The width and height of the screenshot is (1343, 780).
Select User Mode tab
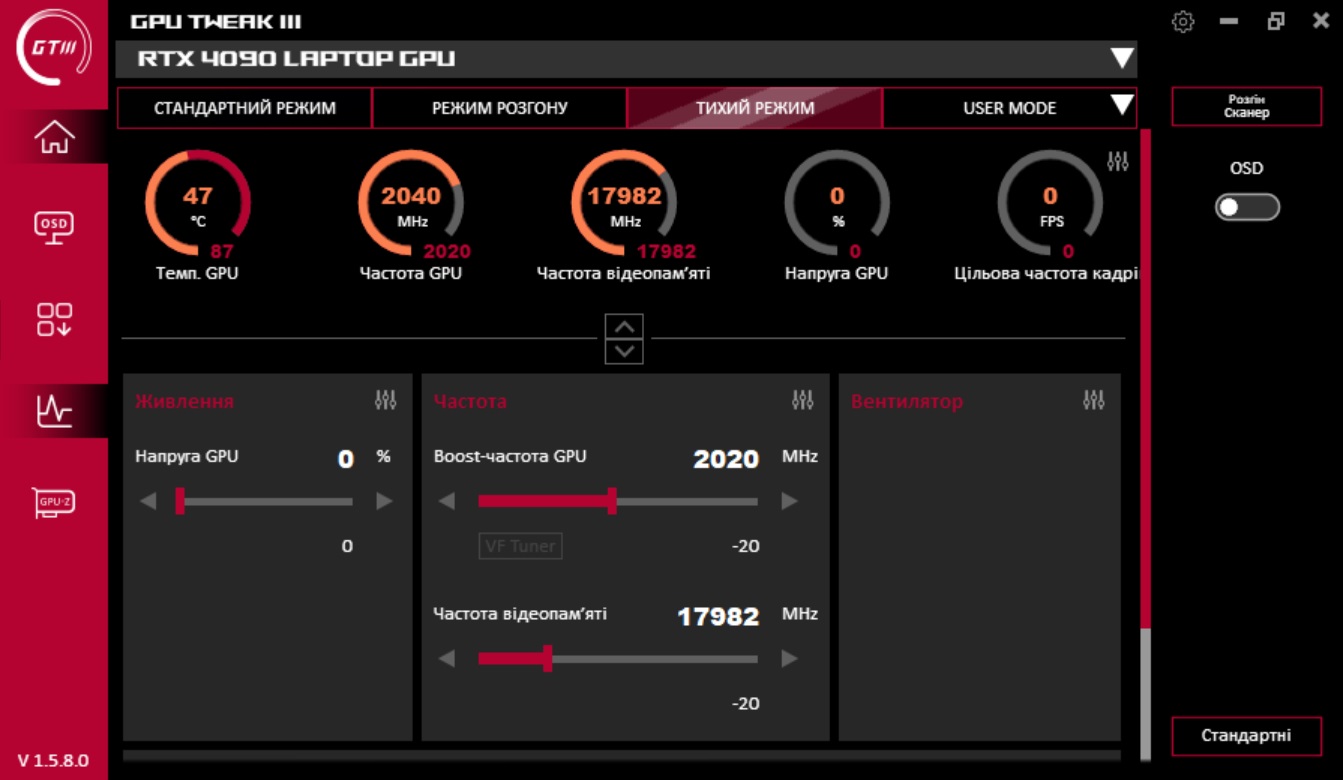[x=1009, y=108]
